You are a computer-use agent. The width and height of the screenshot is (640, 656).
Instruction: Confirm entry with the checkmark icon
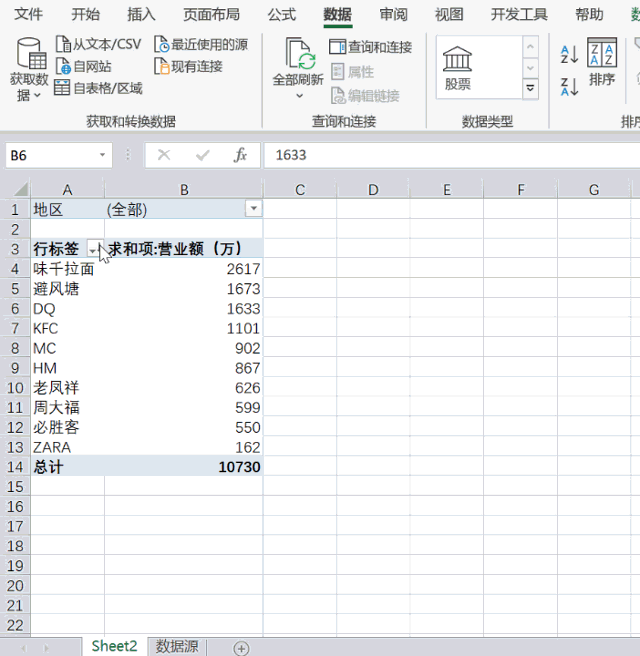point(202,155)
